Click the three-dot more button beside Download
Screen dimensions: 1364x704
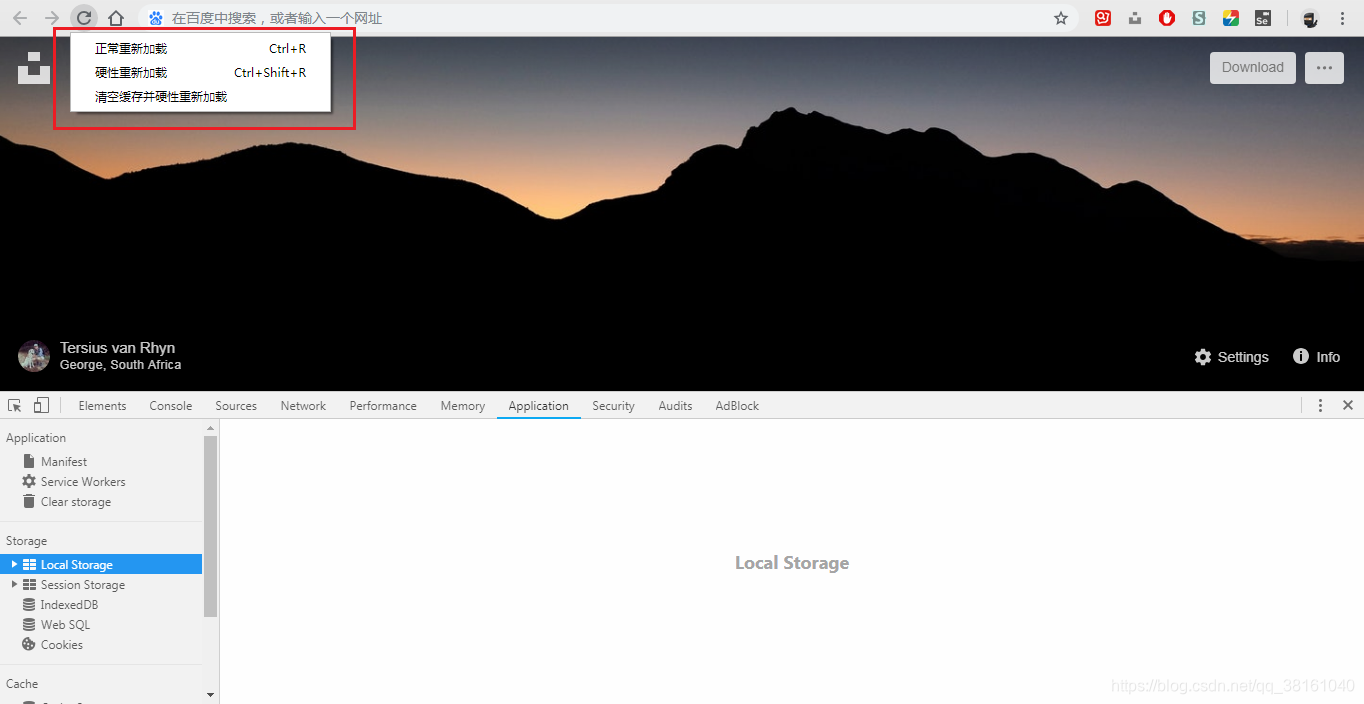pos(1324,68)
